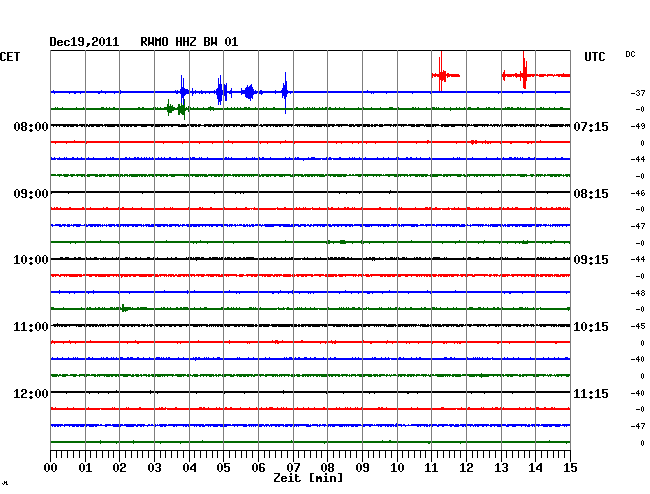Click x-axis minute tick label 07
Image resolution: width=650 pixels, height=494 pixels.
293,467
